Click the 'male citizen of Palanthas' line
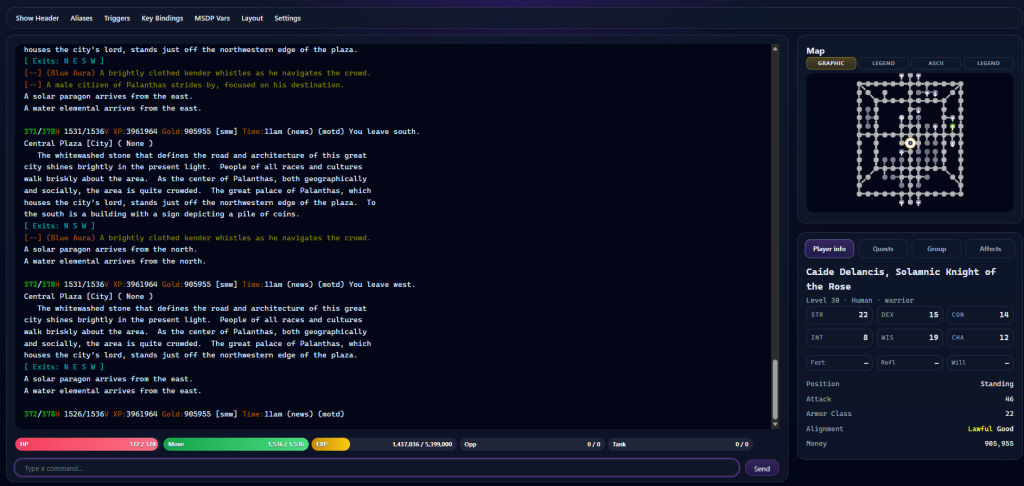The height and width of the screenshot is (486, 1024). tap(184, 85)
